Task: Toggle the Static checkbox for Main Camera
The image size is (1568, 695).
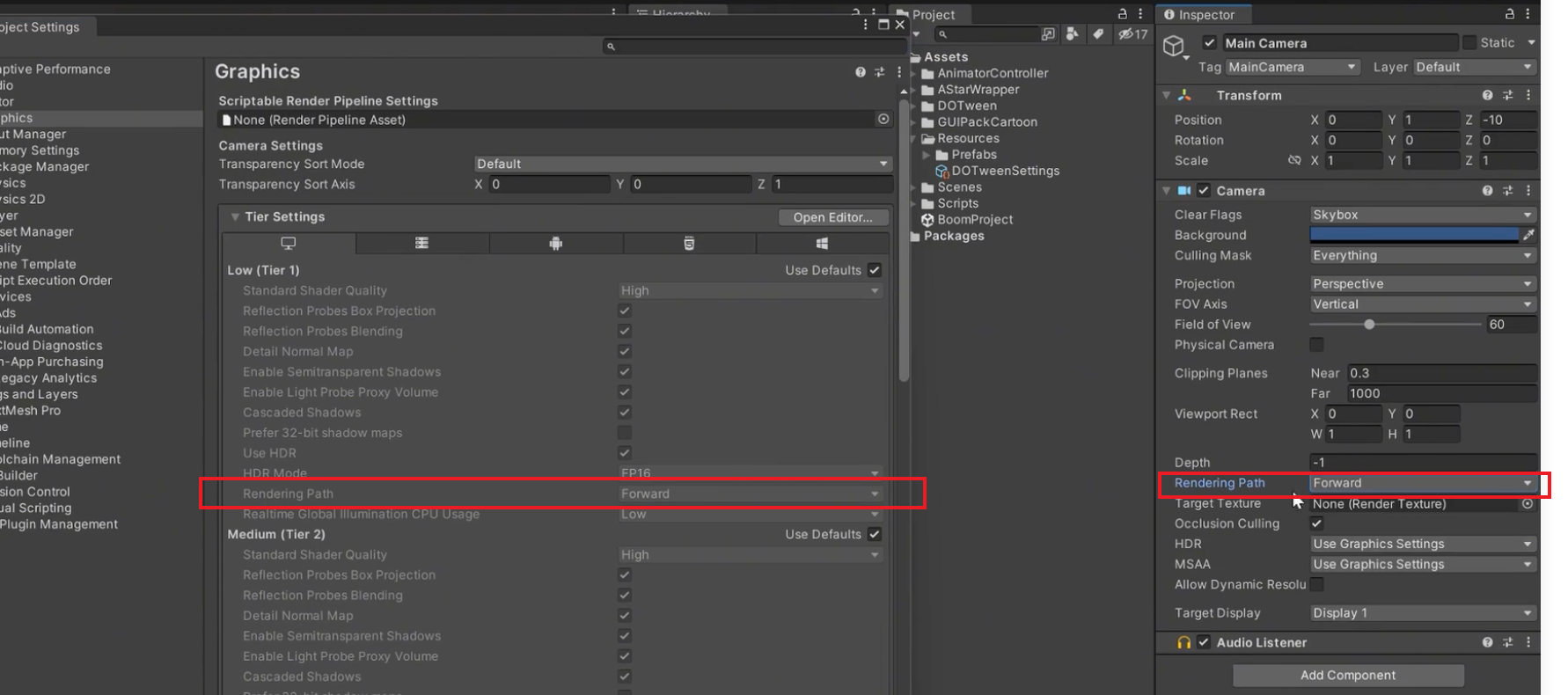Action: pos(1469,43)
